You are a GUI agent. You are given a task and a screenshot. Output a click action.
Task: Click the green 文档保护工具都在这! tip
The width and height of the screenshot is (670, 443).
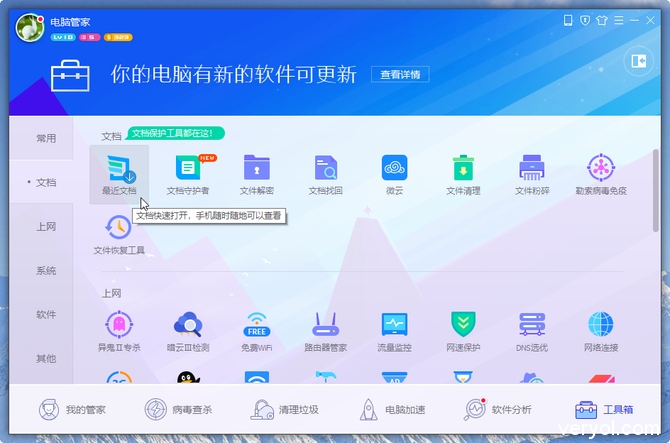click(175, 133)
